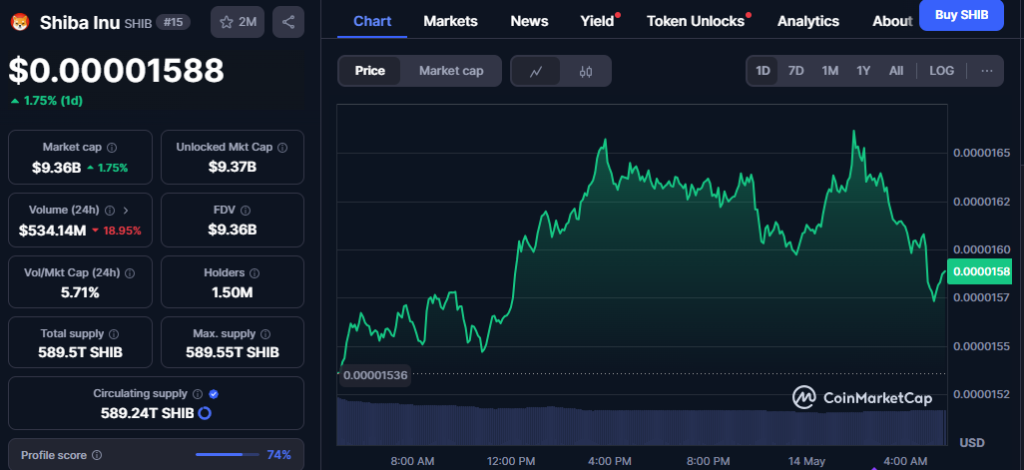Screen dimensions: 1024x470
Task: Click the 5.71% Vol/Mkt Cap value
Action: click(80, 292)
